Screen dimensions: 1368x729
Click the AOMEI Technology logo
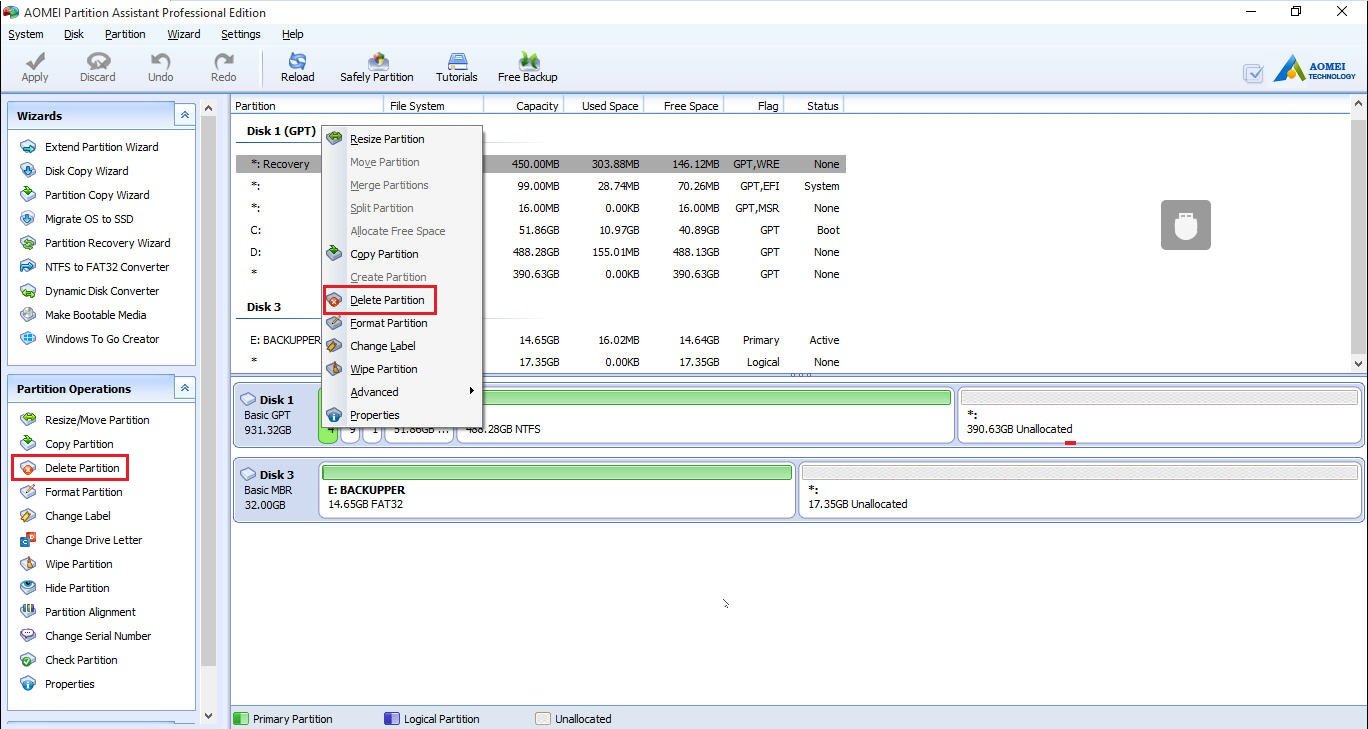pos(1314,69)
